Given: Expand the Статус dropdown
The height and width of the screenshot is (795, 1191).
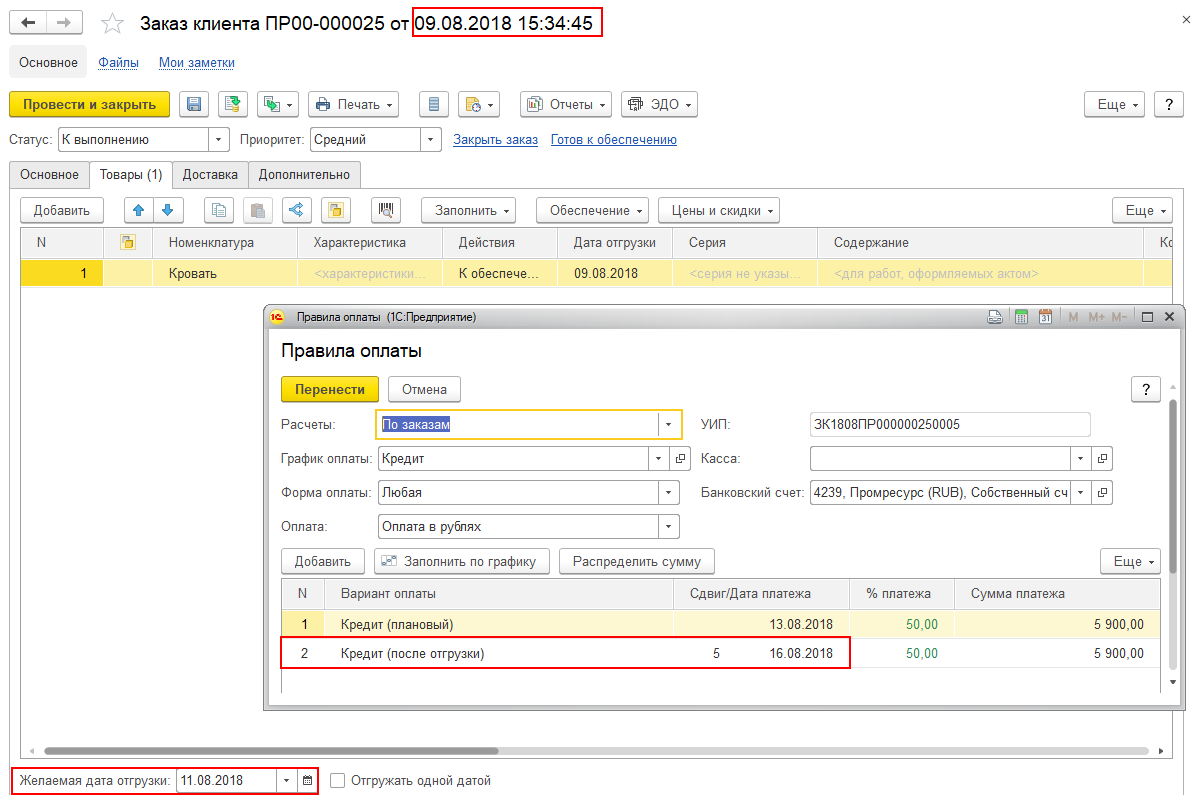Looking at the screenshot, I should (219, 140).
